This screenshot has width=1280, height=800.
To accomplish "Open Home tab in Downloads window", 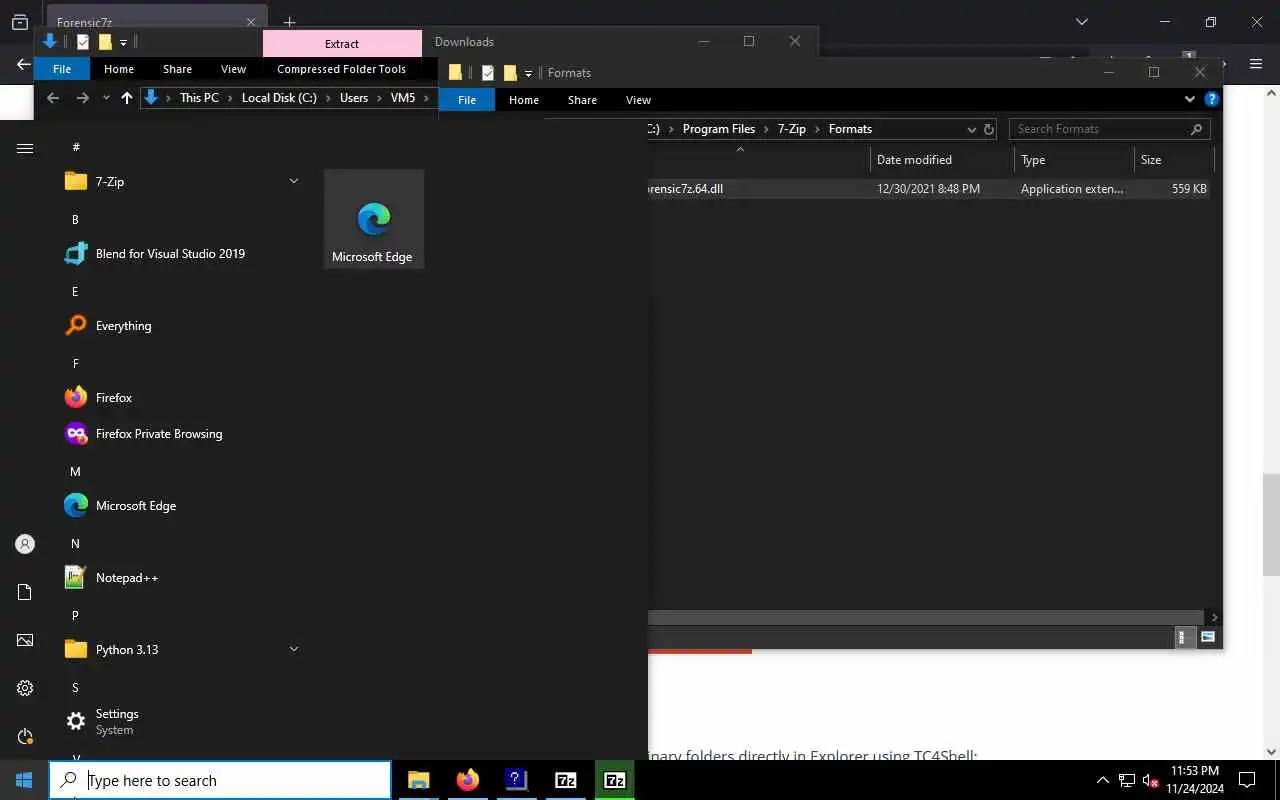I will pos(118,69).
